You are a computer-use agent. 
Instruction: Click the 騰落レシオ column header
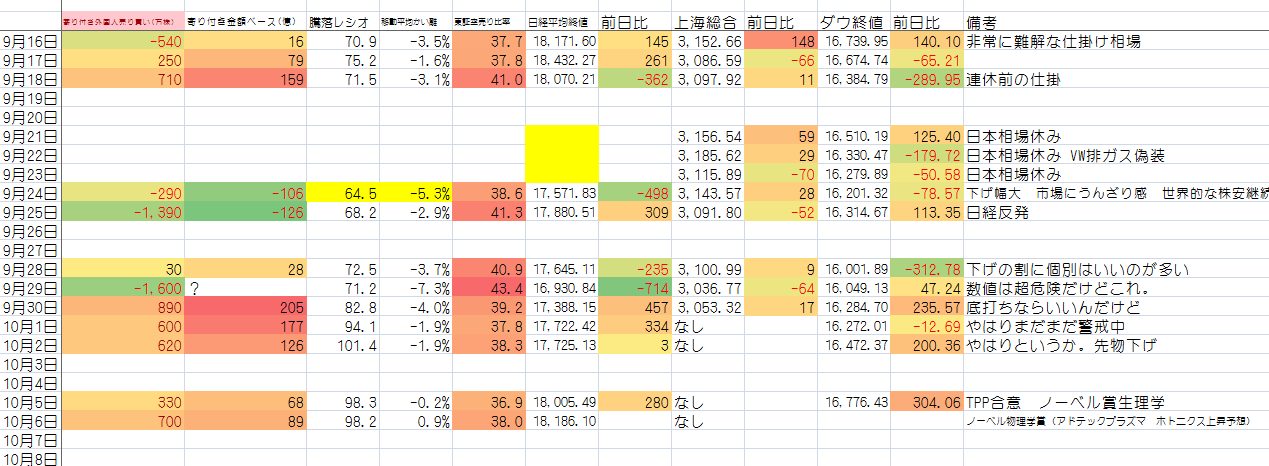coord(343,23)
